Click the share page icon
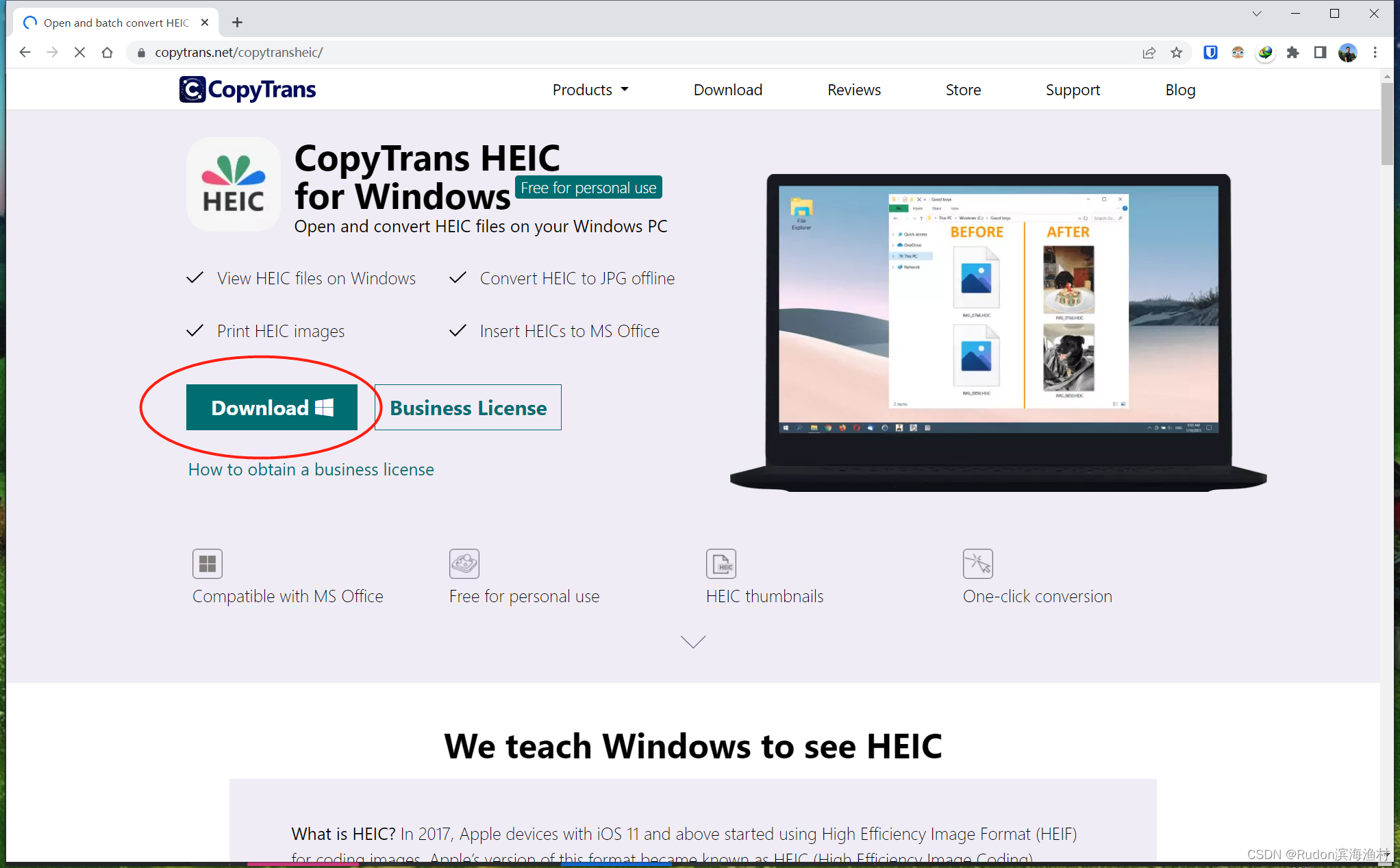This screenshot has height=868, width=1400. point(1149,53)
